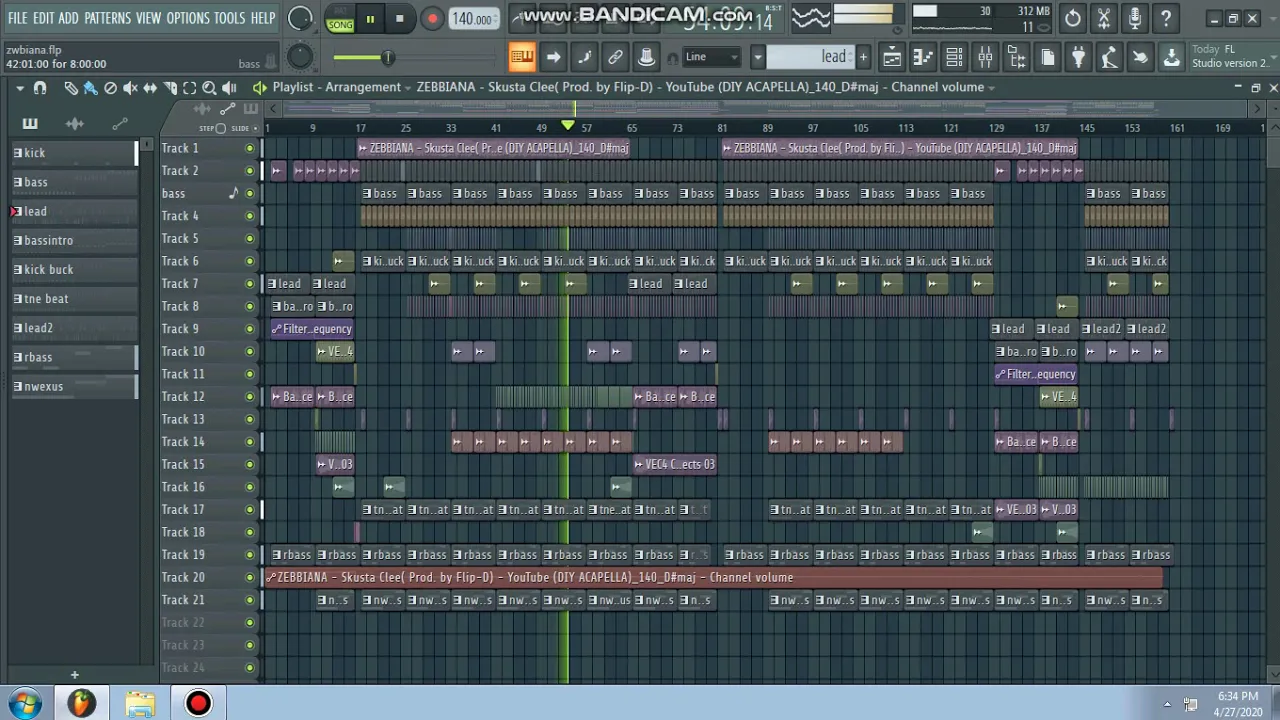Select the bassintro pattern in picker

click(x=74, y=240)
